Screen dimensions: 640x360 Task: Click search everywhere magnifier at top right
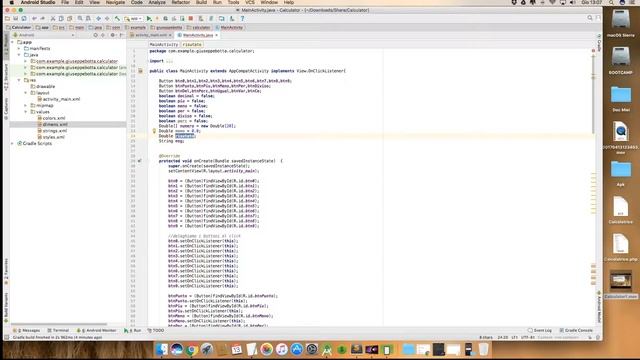pyautogui.click(x=590, y=18)
